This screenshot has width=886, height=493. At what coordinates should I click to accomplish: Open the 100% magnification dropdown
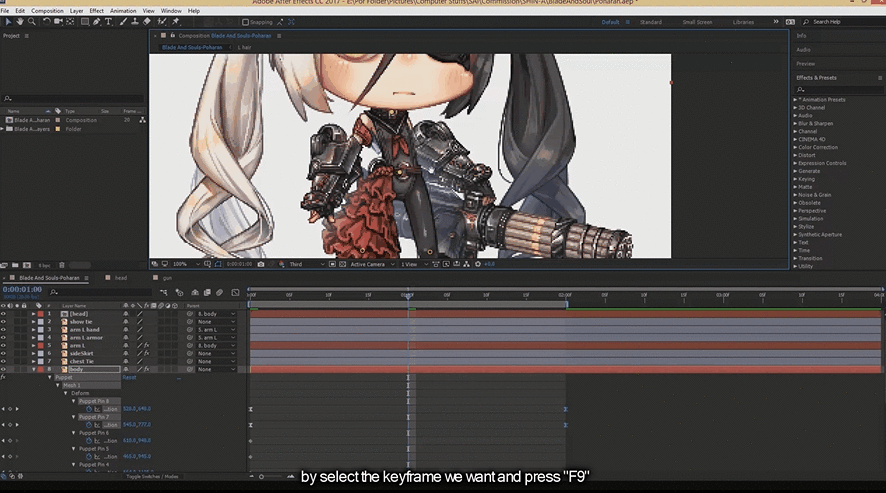(x=186, y=264)
